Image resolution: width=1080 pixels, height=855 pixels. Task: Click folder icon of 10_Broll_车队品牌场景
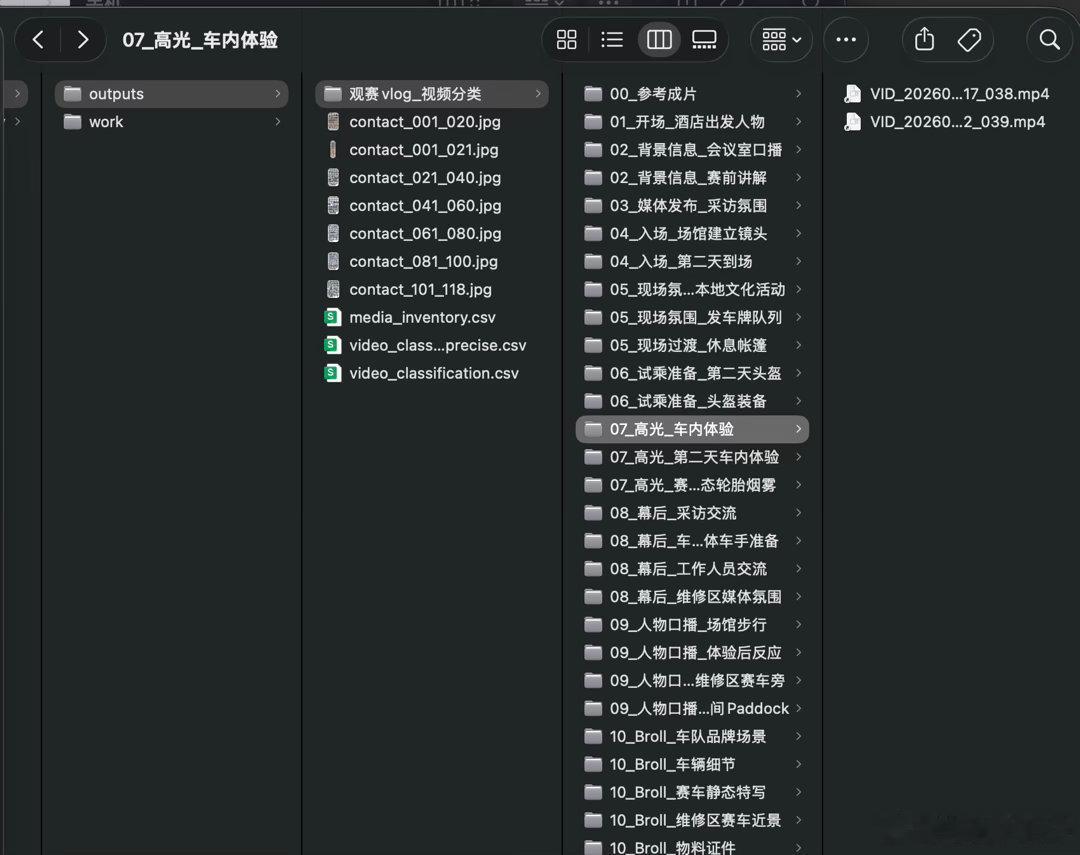[x=593, y=736]
